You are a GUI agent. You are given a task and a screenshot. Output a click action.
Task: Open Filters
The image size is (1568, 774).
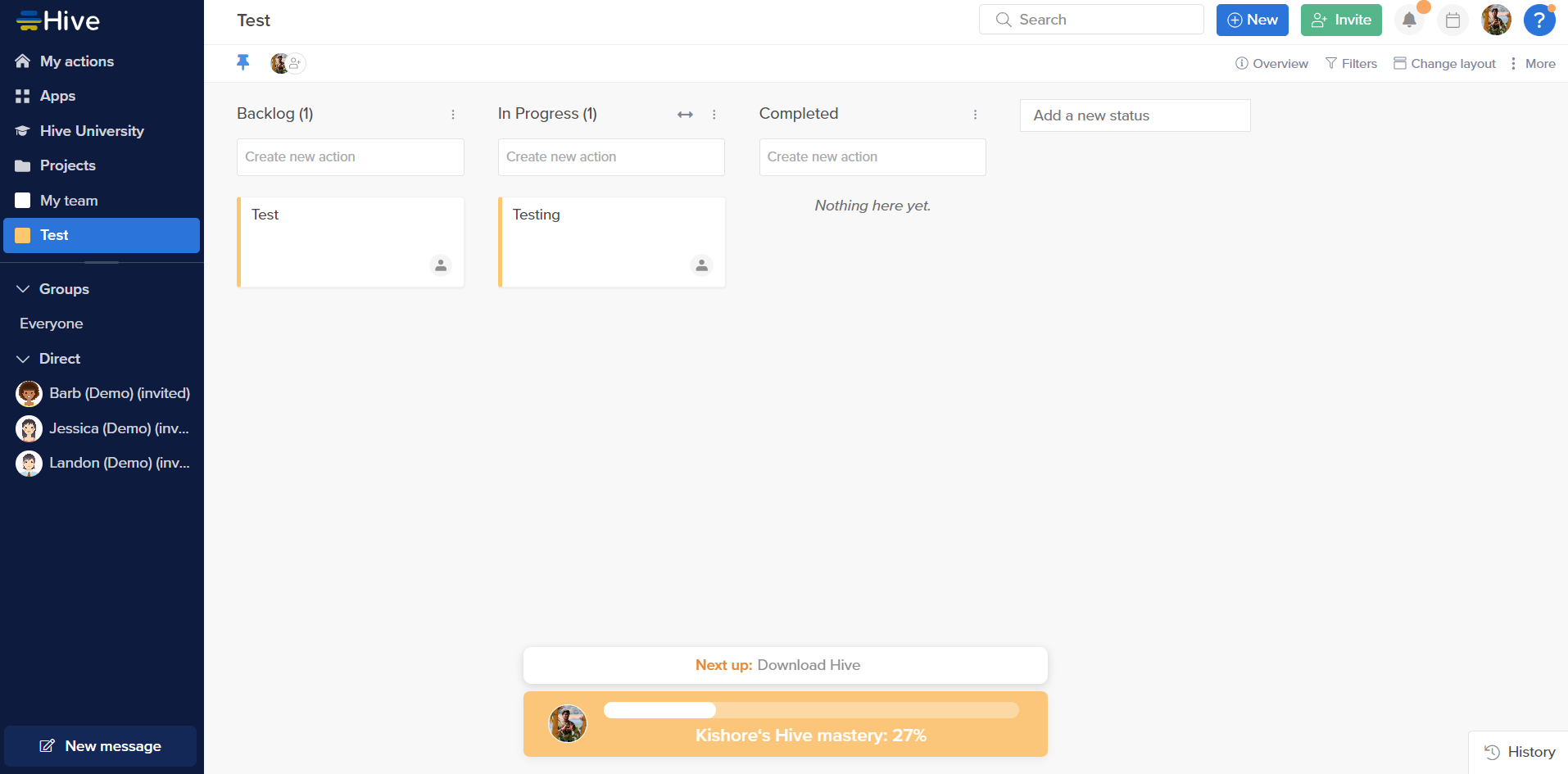[1351, 64]
